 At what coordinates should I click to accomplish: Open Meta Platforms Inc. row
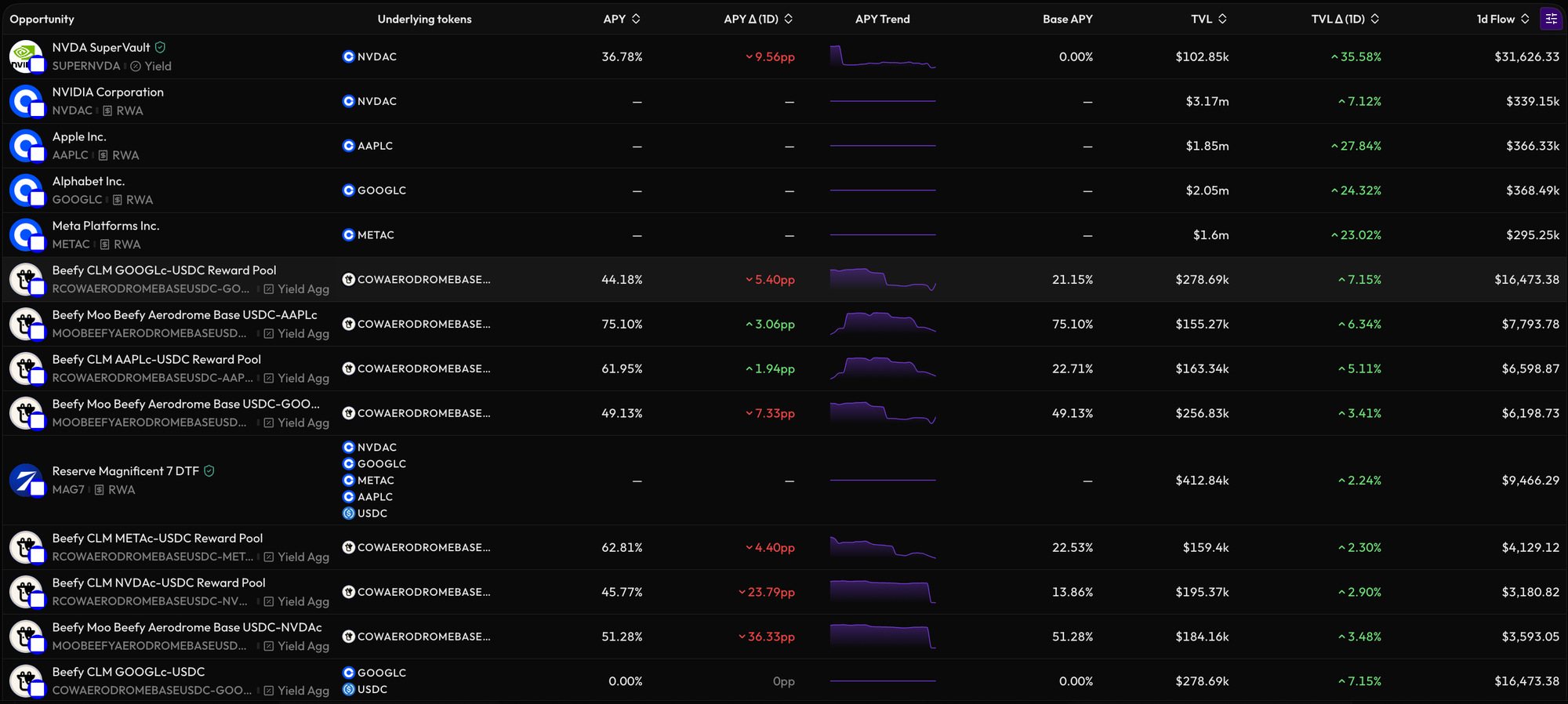click(x=784, y=235)
